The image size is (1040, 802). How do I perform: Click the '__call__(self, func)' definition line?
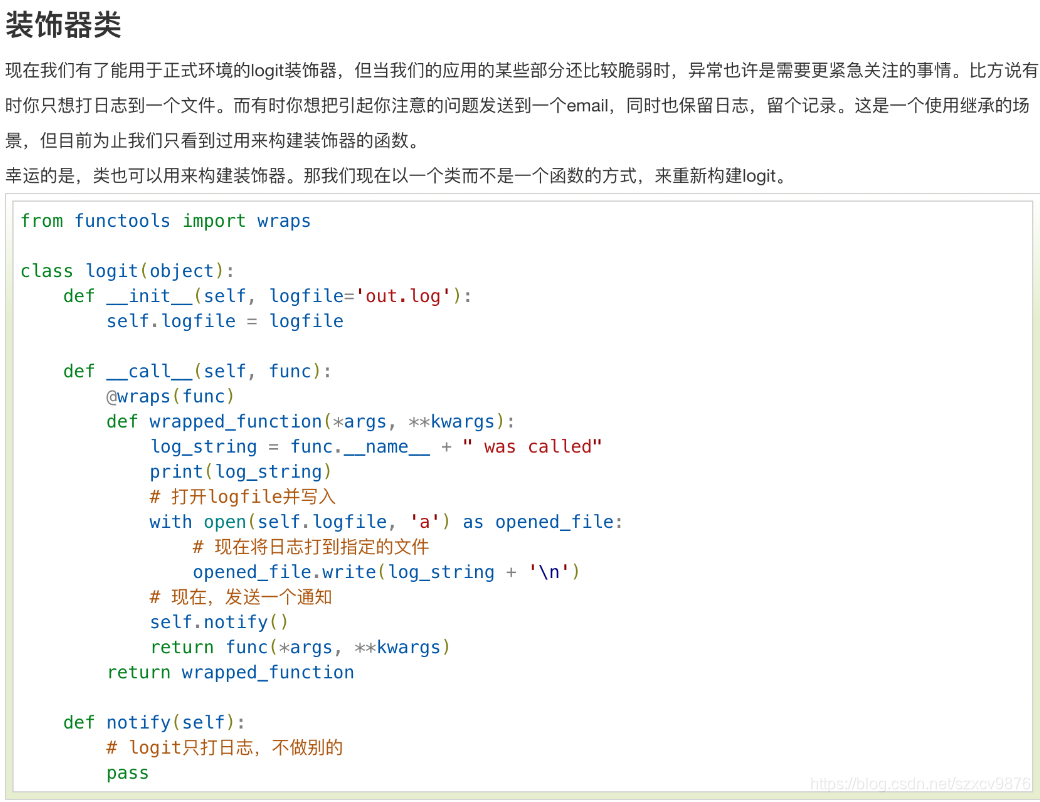coord(197,371)
